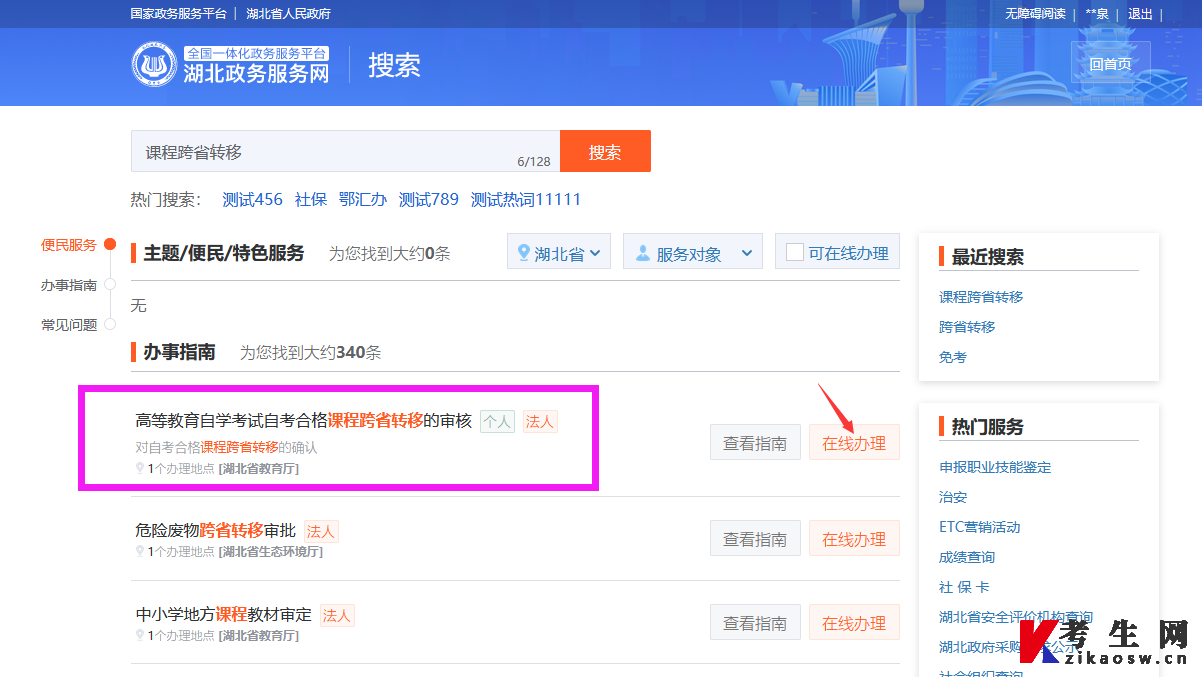Open 无障碍阅读 mode

[1035, 14]
